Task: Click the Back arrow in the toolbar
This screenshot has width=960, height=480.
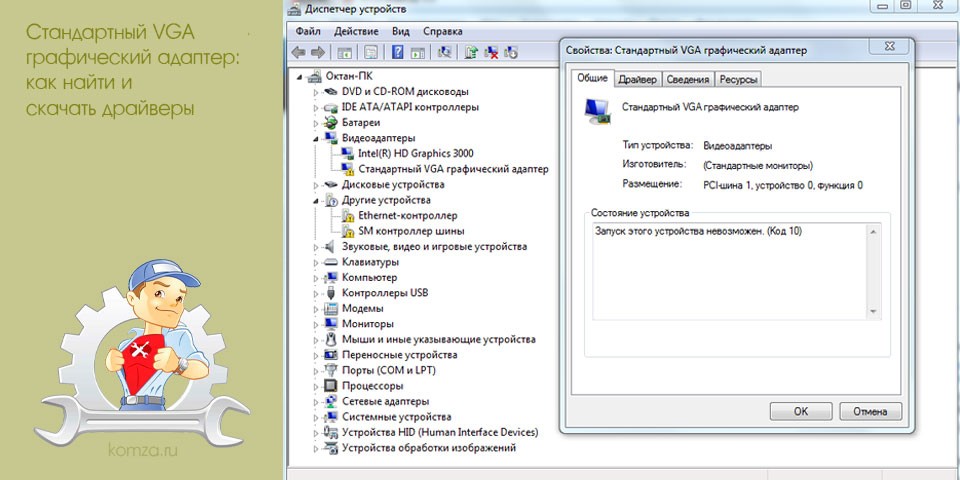Action: (298, 53)
